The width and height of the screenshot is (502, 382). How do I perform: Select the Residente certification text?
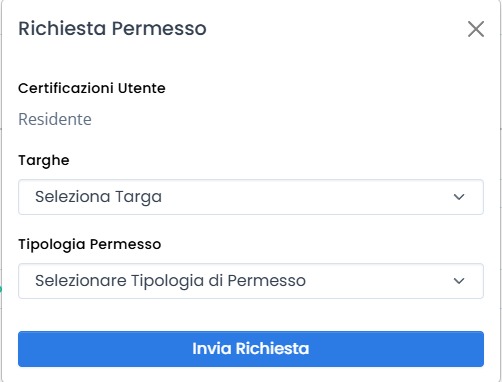[x=55, y=119]
